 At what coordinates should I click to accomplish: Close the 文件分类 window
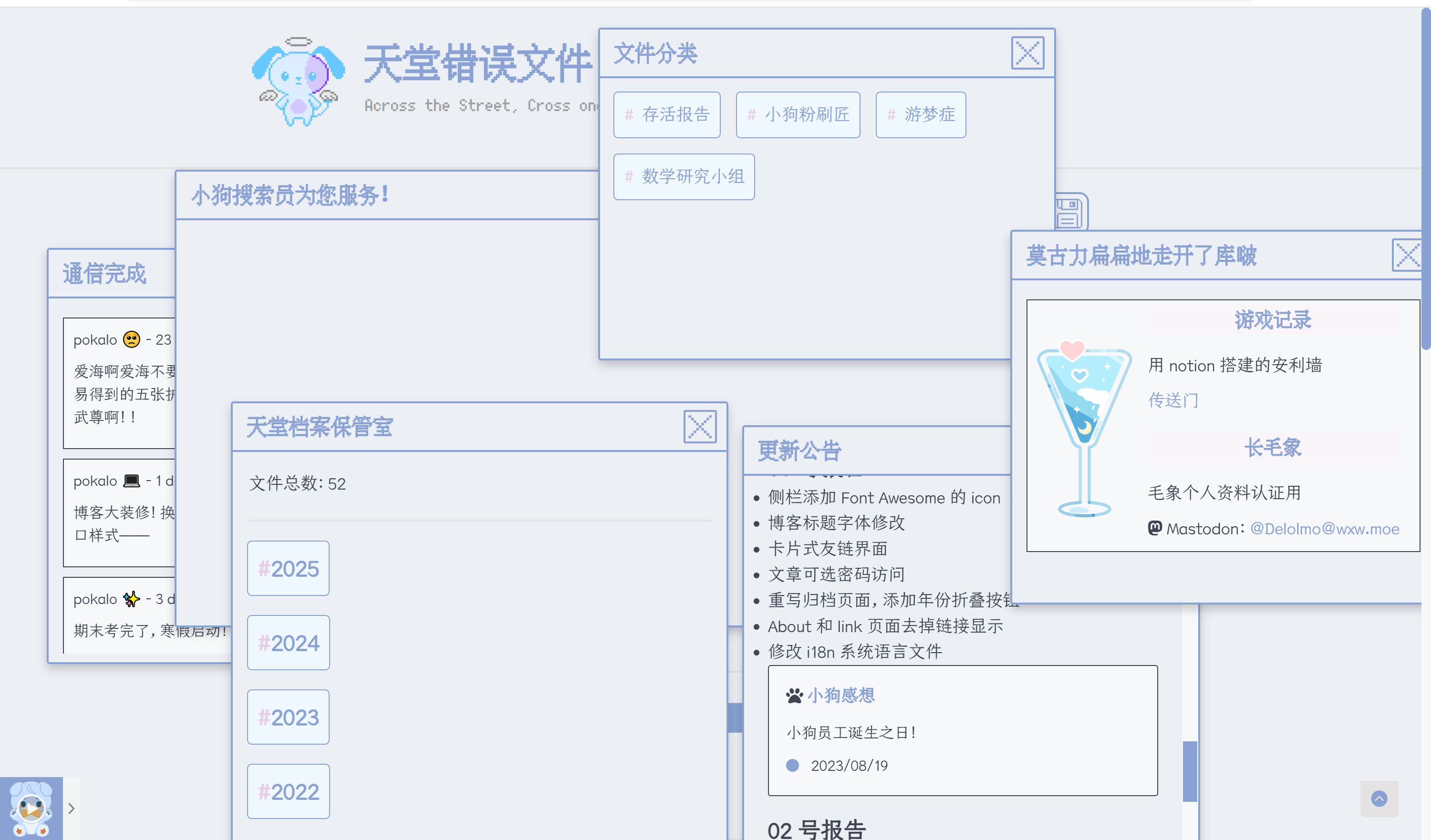(1027, 53)
